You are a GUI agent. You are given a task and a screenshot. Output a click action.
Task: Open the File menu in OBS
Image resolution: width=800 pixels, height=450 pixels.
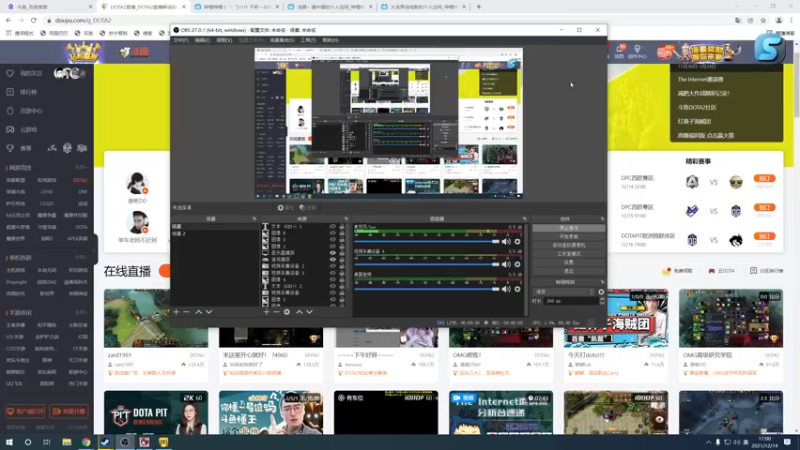pyautogui.click(x=181, y=40)
